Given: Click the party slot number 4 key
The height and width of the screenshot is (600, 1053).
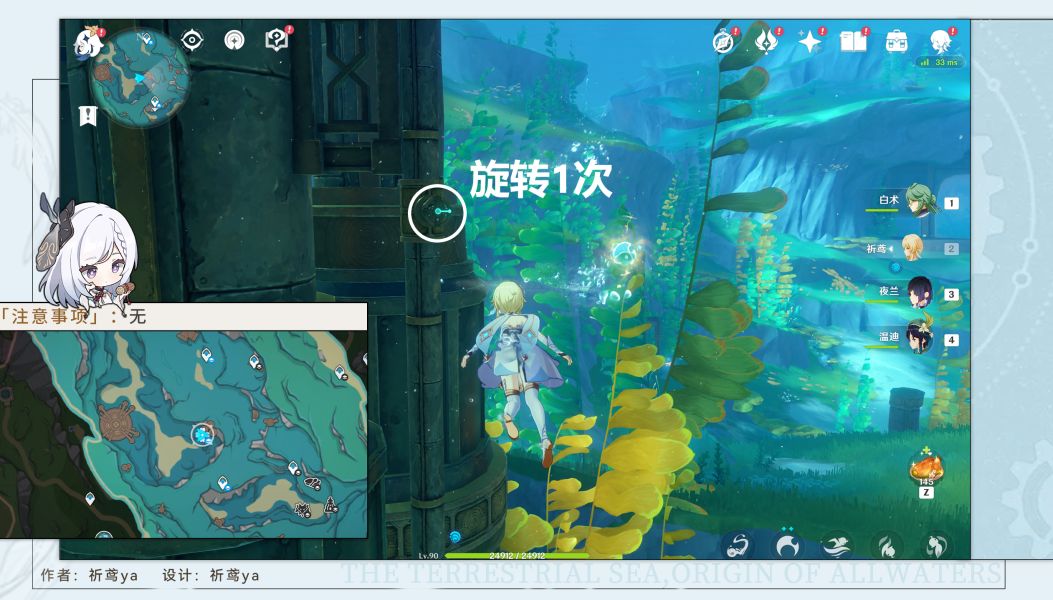Looking at the screenshot, I should click(951, 340).
